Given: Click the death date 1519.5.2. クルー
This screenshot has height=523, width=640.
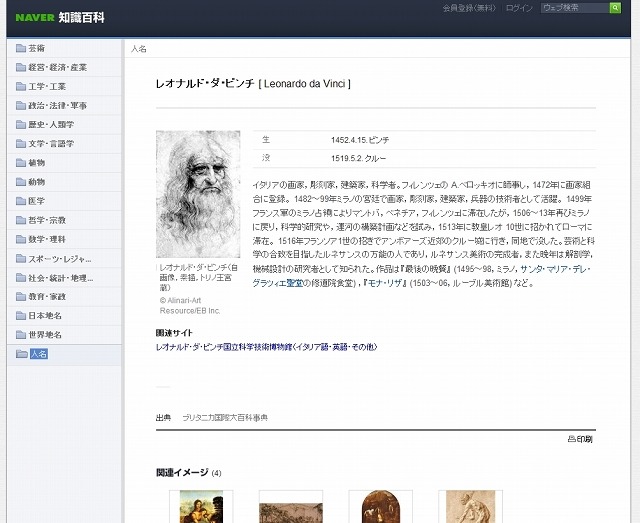Looking at the screenshot, I should [358, 158].
